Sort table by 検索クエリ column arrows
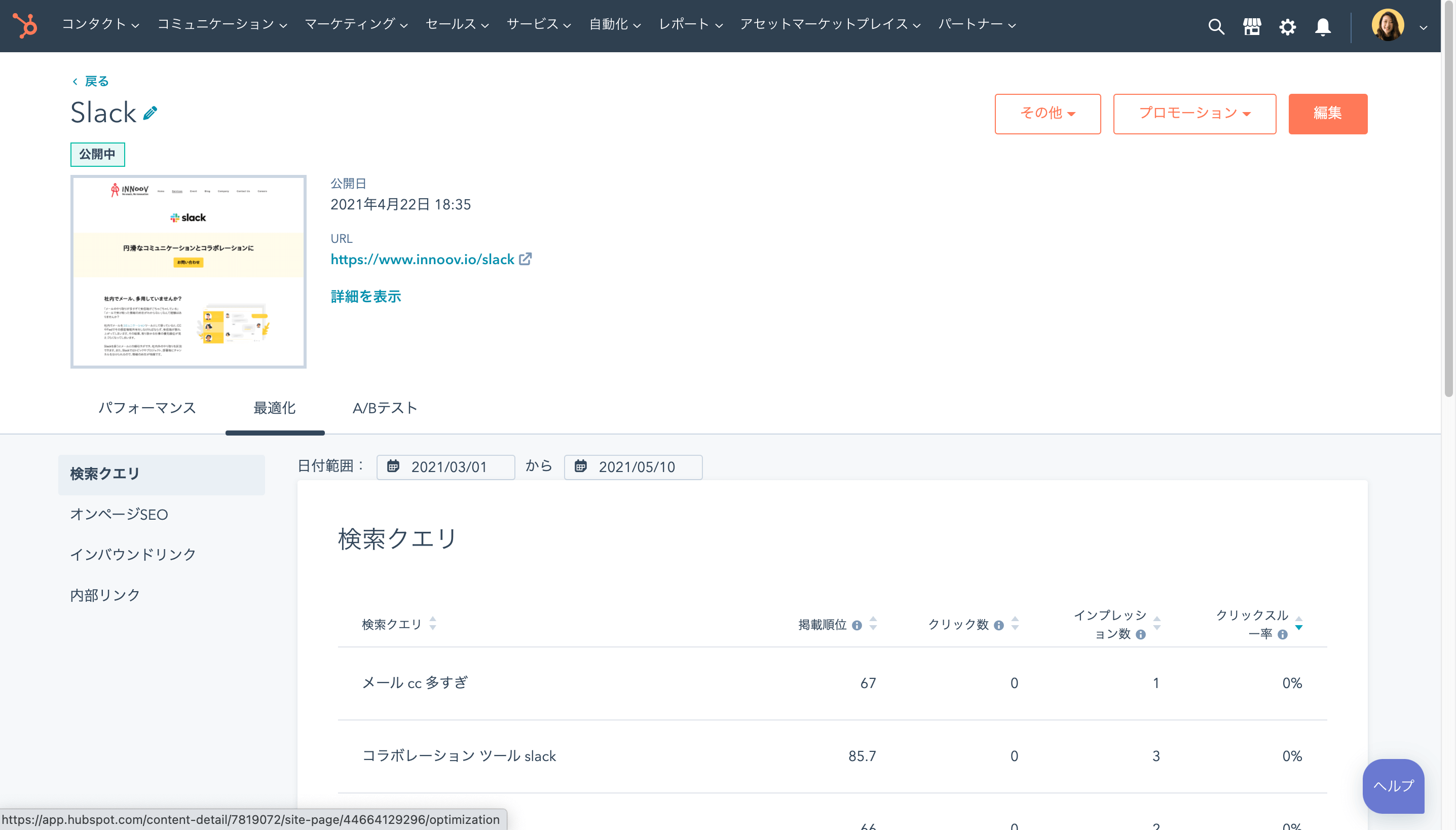 433,623
